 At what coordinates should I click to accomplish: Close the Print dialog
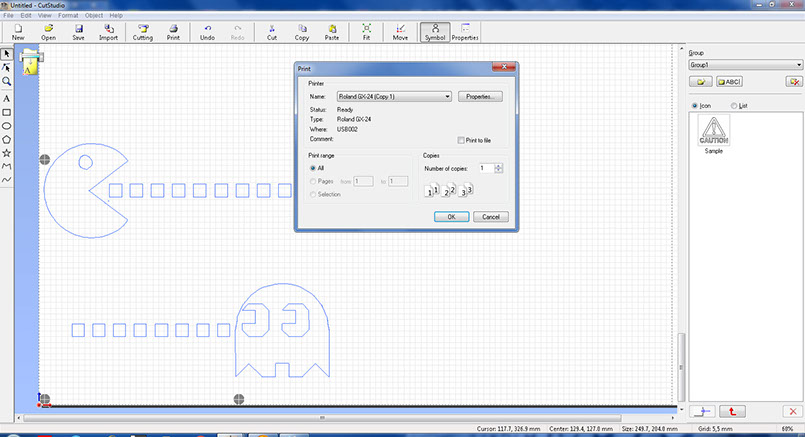(x=504, y=67)
